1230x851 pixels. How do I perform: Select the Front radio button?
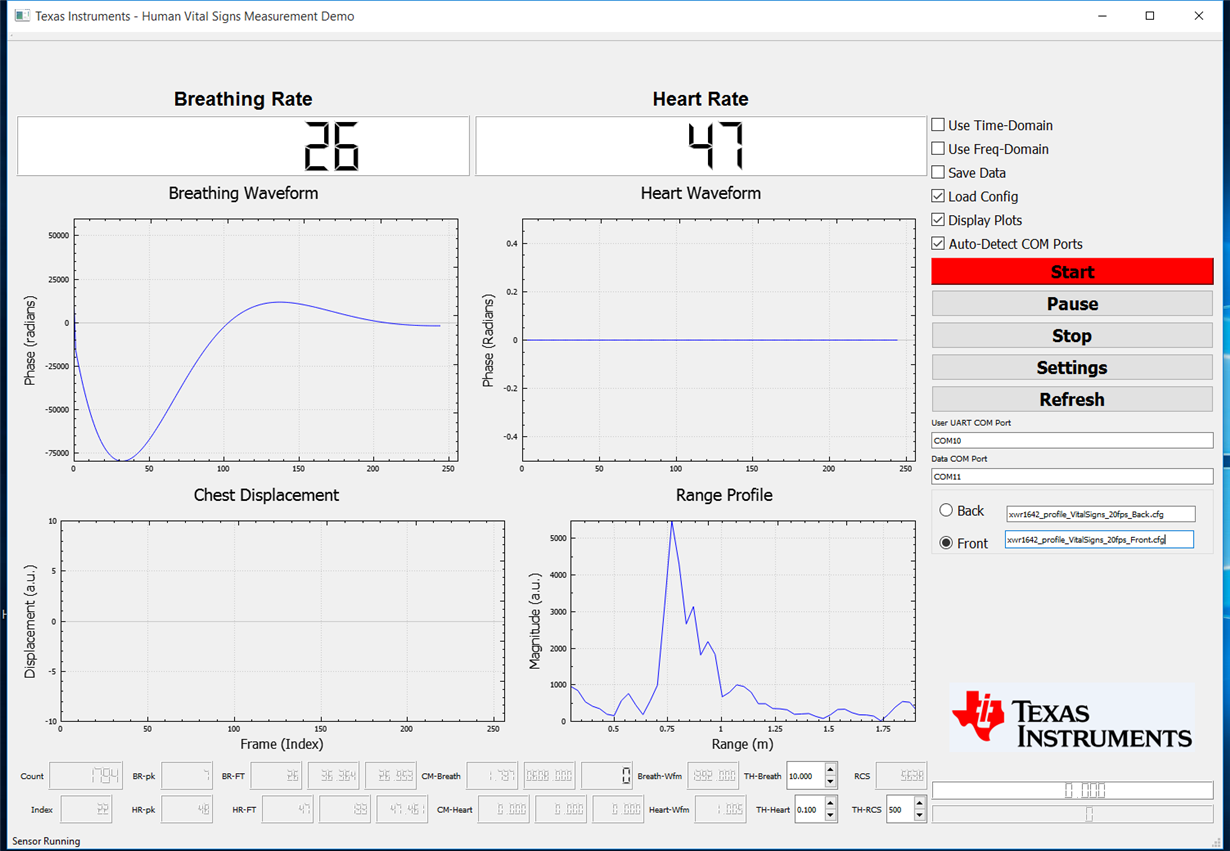pos(946,543)
